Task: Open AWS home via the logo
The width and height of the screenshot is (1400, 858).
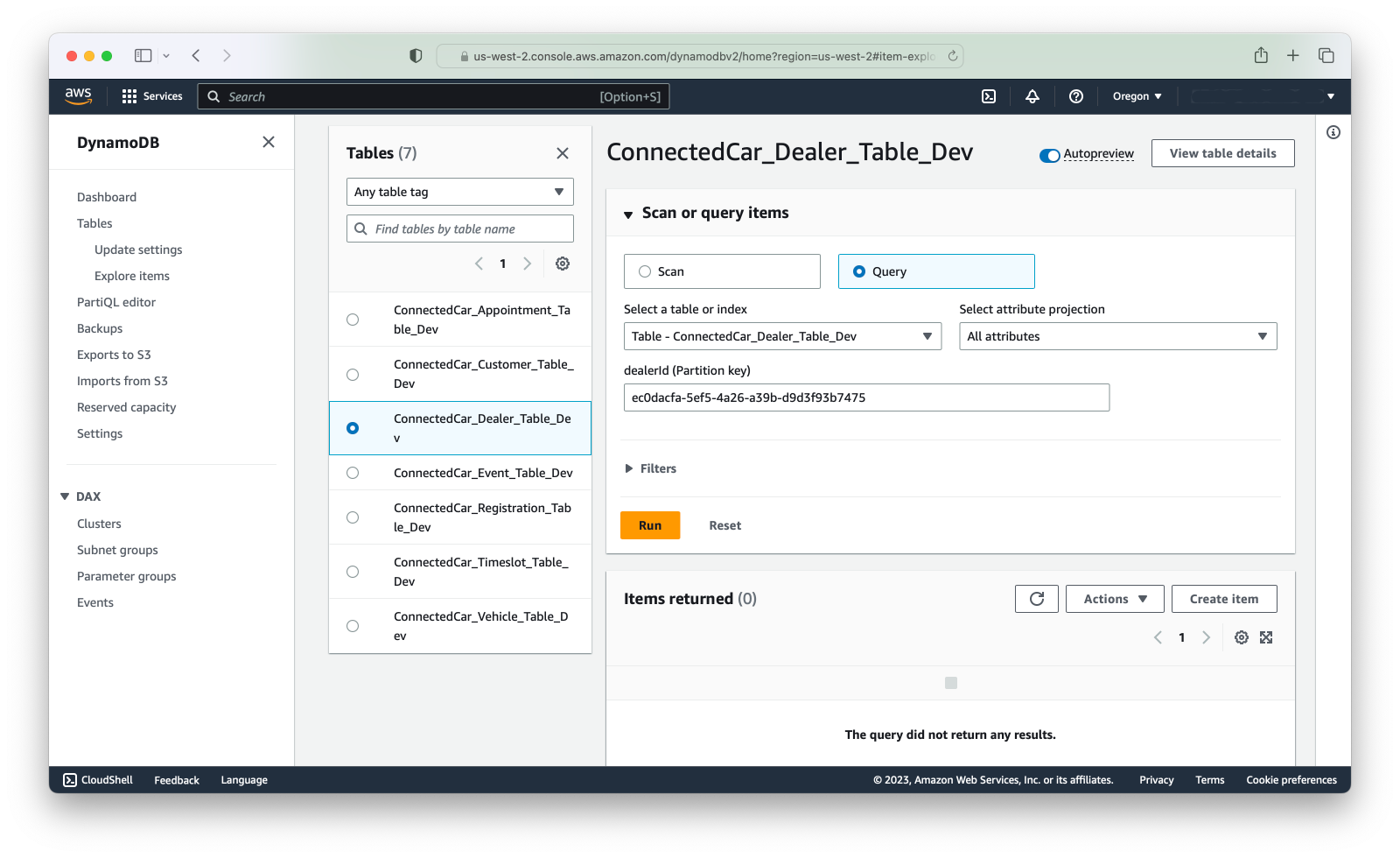Action: pos(78,96)
